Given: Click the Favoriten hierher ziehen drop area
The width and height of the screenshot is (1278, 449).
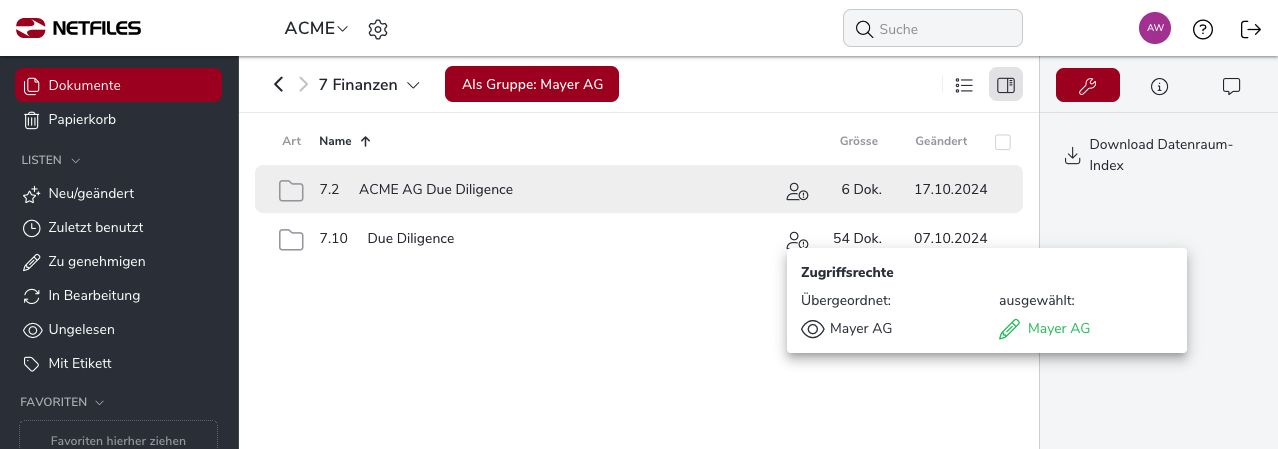Looking at the screenshot, I should tap(118, 436).
